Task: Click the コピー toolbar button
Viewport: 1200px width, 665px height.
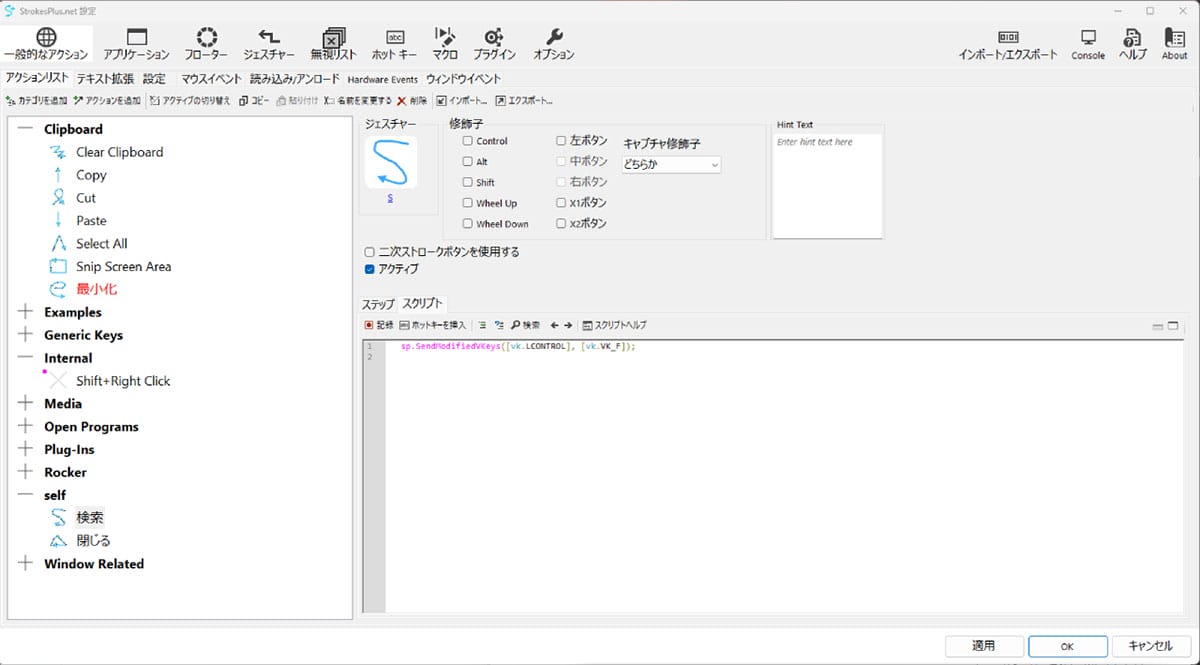Action: click(x=254, y=101)
